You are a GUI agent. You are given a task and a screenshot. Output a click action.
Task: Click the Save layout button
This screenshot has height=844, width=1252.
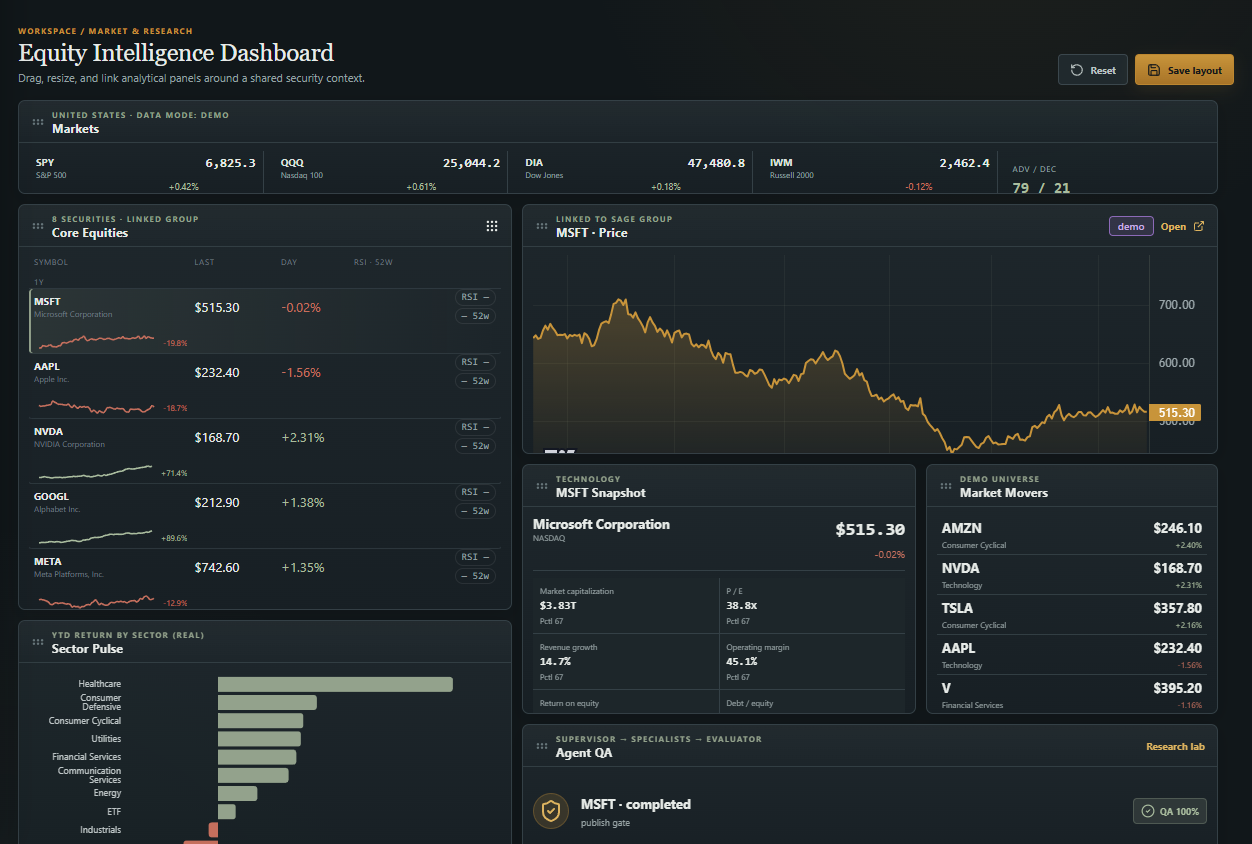click(1184, 70)
